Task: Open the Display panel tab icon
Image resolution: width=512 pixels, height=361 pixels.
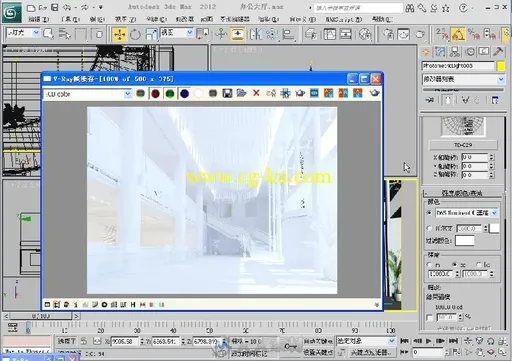Action: pos(484,52)
